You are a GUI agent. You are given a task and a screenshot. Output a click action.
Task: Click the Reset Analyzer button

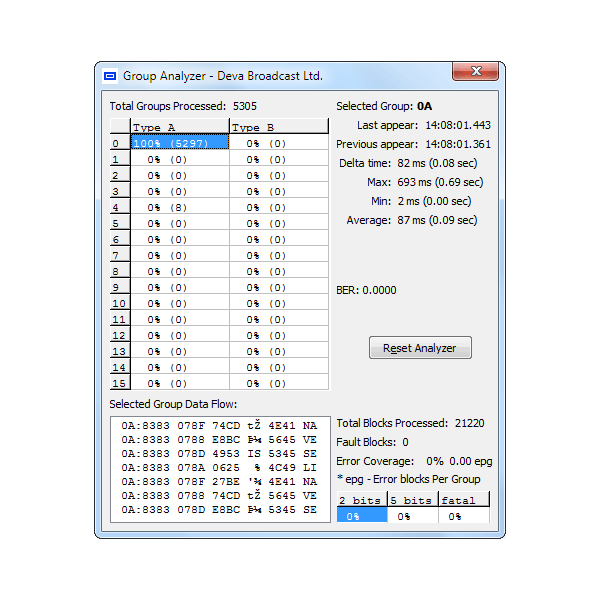click(420, 347)
